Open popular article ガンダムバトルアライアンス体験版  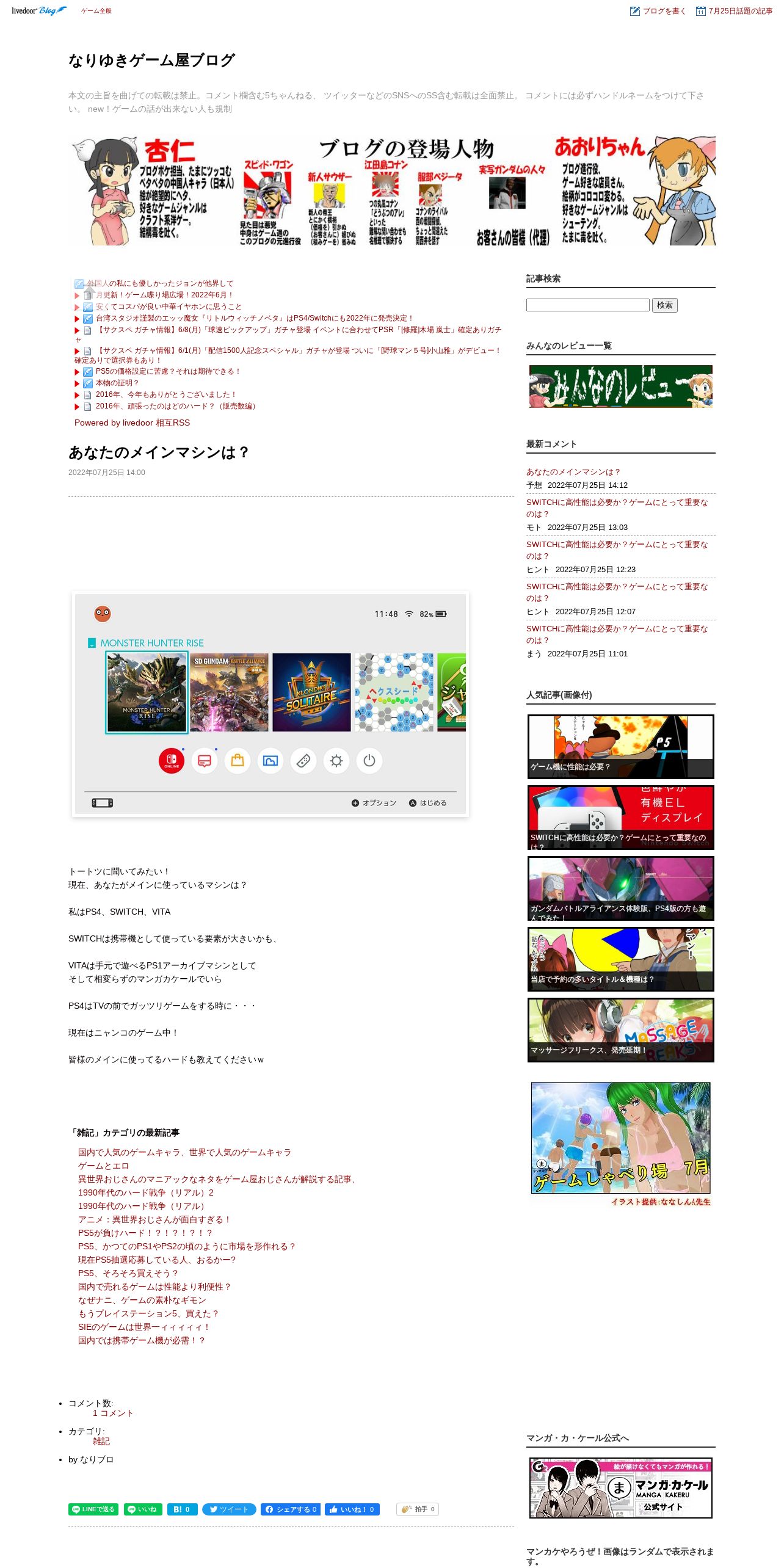pos(620,888)
